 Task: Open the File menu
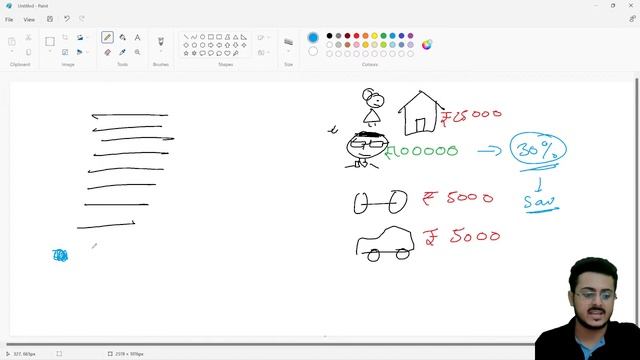(x=9, y=19)
